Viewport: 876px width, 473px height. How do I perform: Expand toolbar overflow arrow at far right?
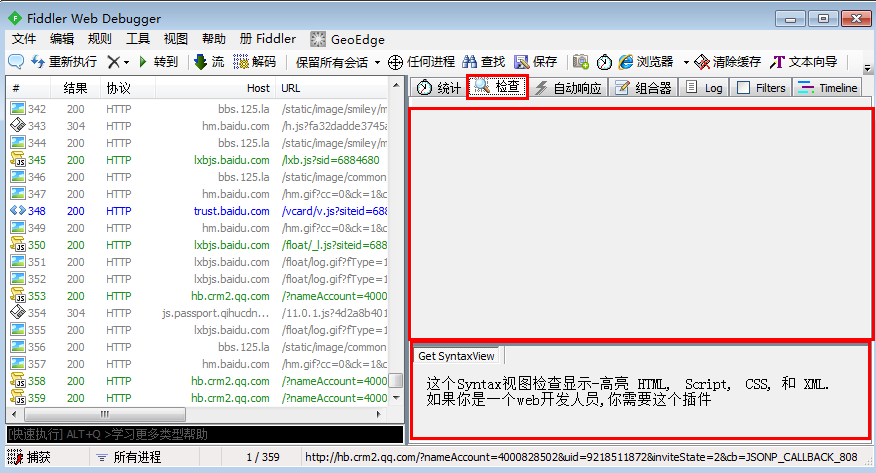(x=867, y=68)
